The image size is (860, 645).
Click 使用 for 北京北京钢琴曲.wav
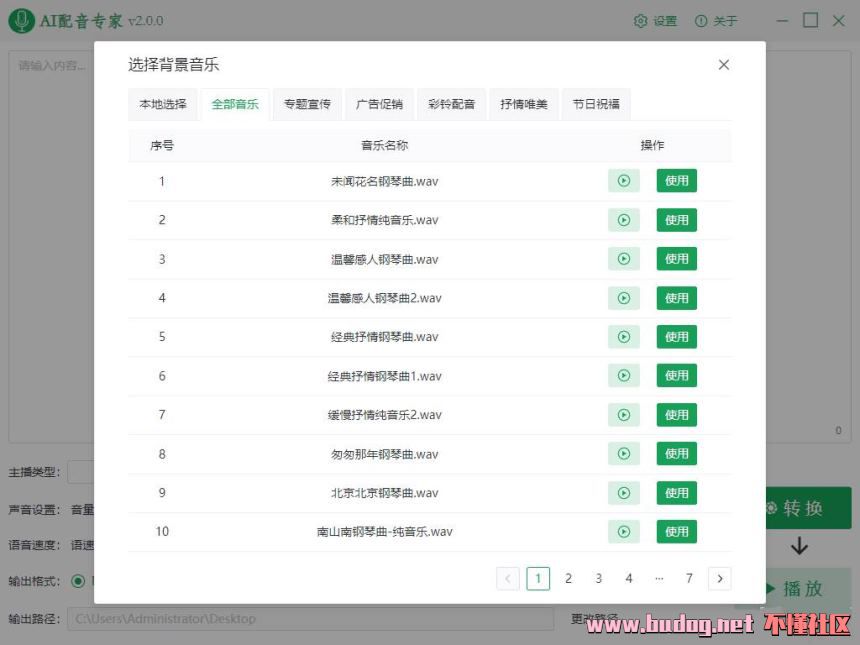coord(677,493)
